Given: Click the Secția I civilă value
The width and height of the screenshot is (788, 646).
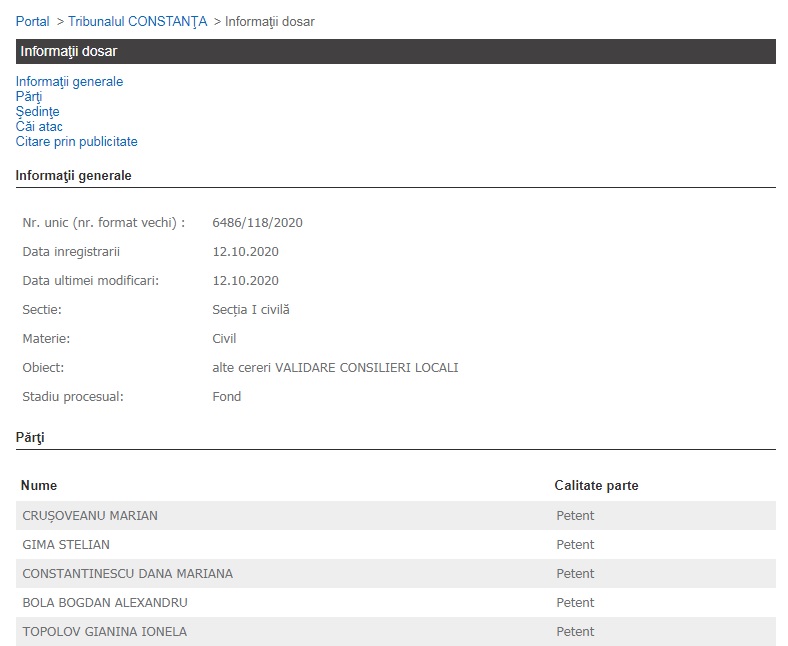Looking at the screenshot, I should [251, 310].
